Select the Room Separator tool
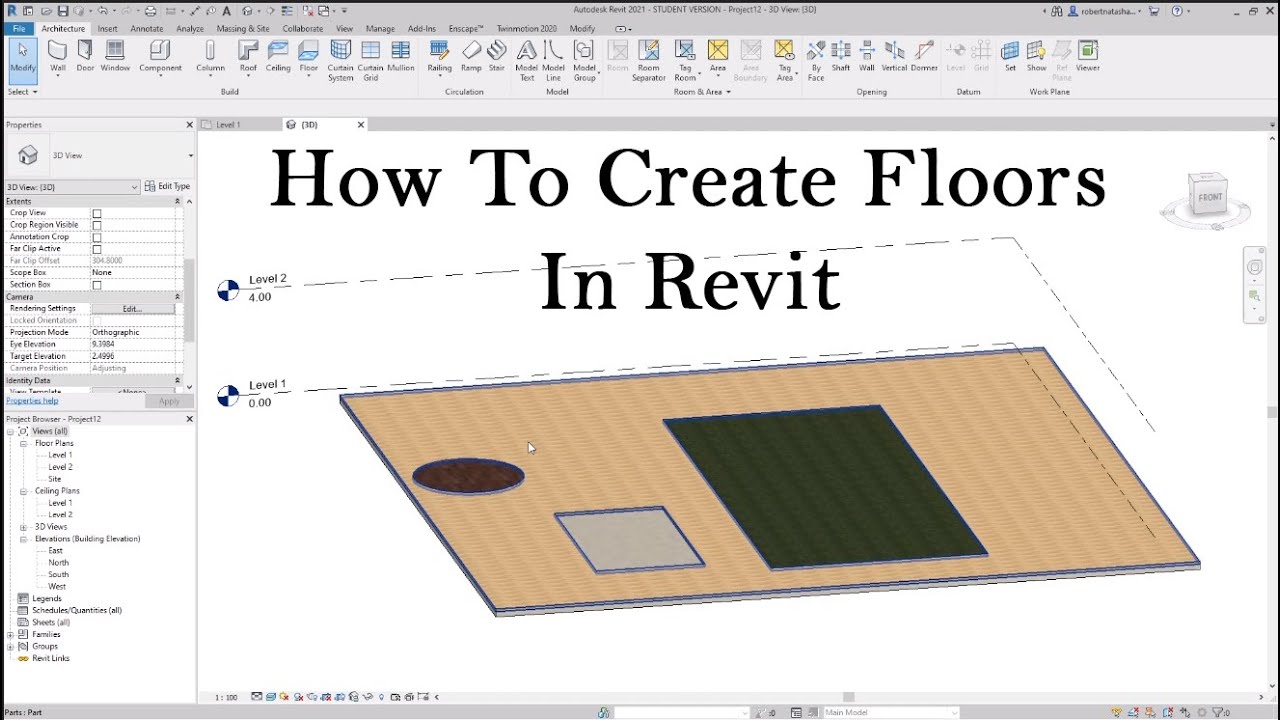The image size is (1280, 720). (x=649, y=60)
